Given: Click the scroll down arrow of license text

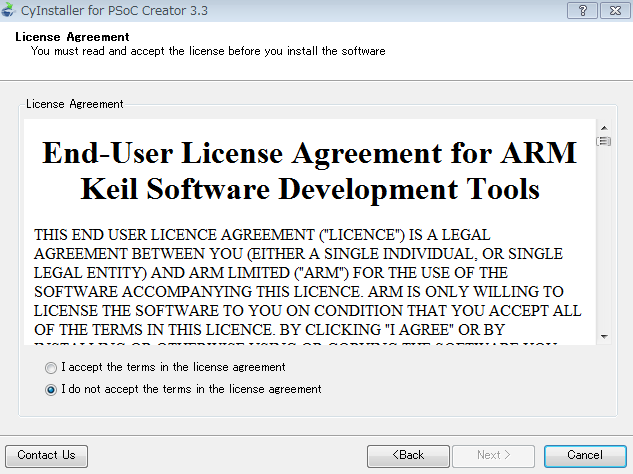Looking at the screenshot, I should 604,336.
